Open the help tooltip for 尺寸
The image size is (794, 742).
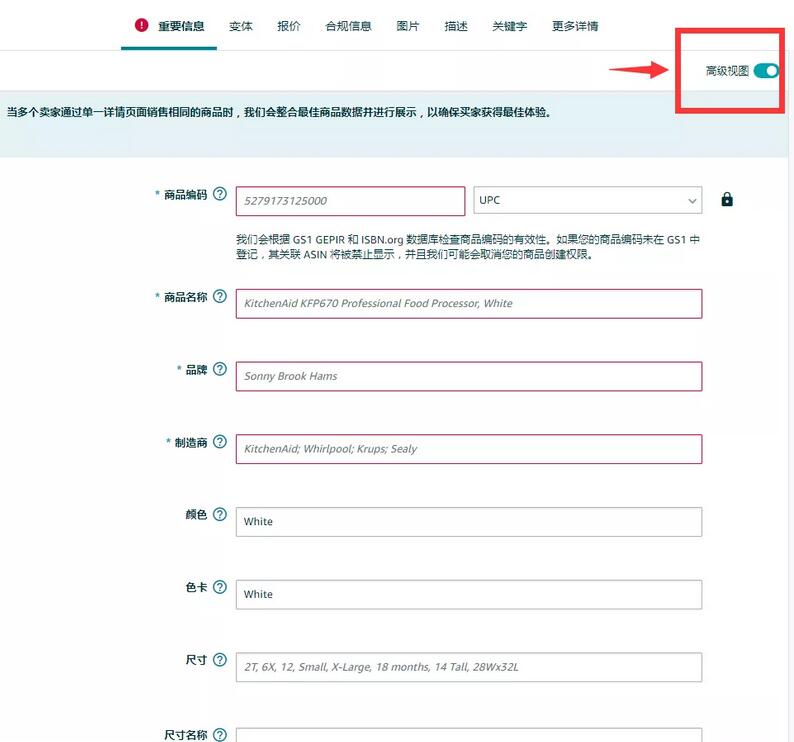tap(220, 661)
